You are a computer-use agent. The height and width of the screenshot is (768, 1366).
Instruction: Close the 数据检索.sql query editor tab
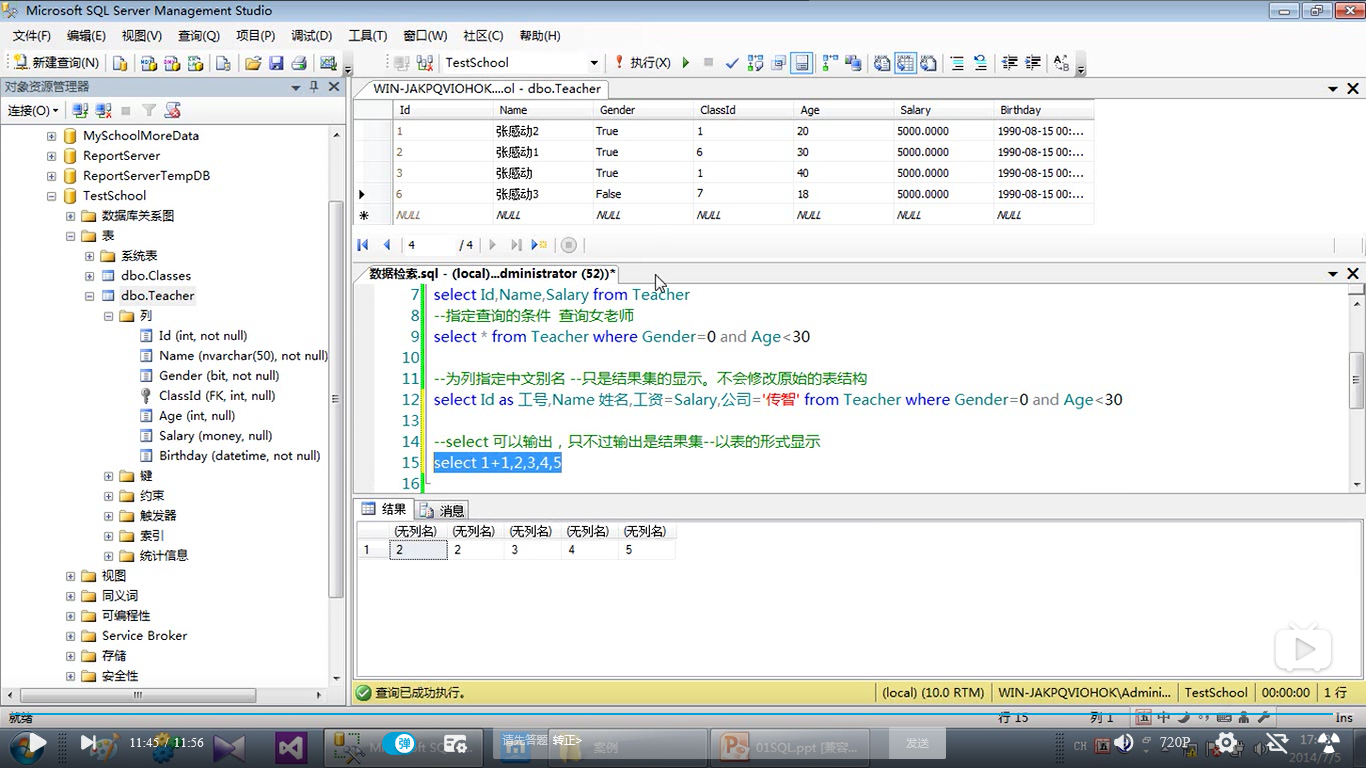click(1353, 274)
